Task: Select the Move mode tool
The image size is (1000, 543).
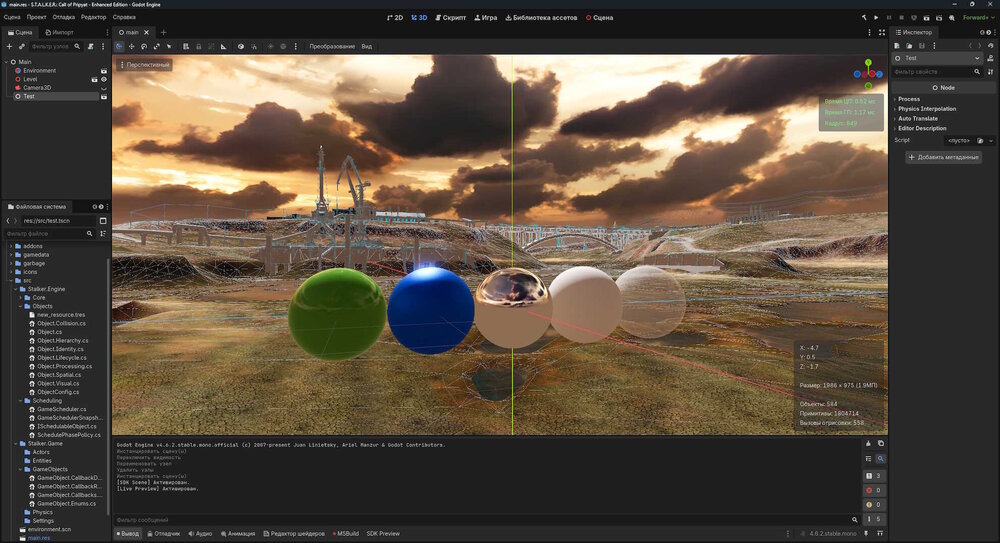Action: [x=131, y=47]
